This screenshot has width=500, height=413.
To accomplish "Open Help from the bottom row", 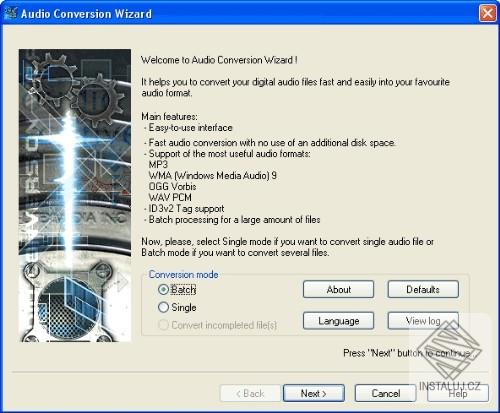I will 458,393.
